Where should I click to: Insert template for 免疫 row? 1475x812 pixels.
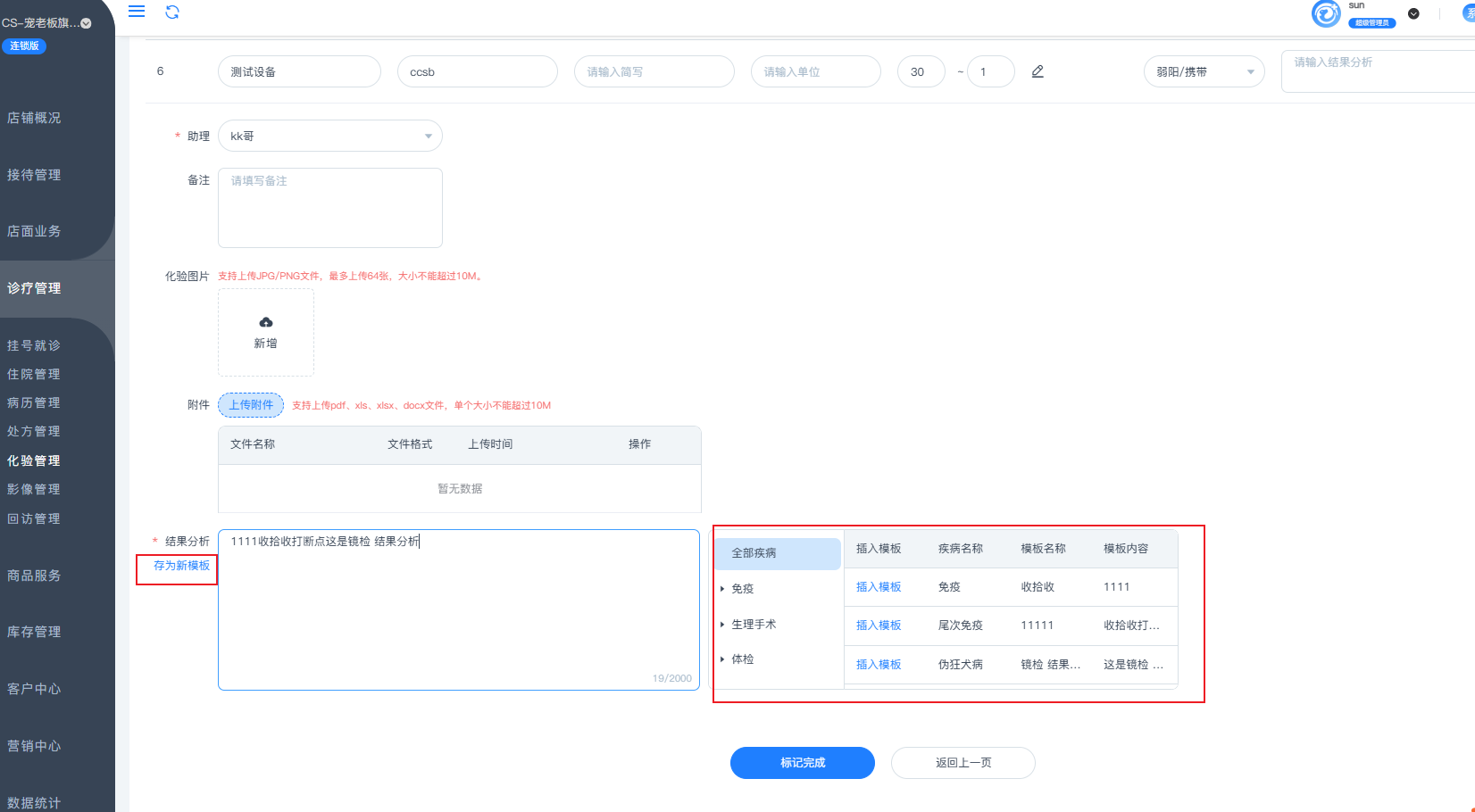(879, 587)
